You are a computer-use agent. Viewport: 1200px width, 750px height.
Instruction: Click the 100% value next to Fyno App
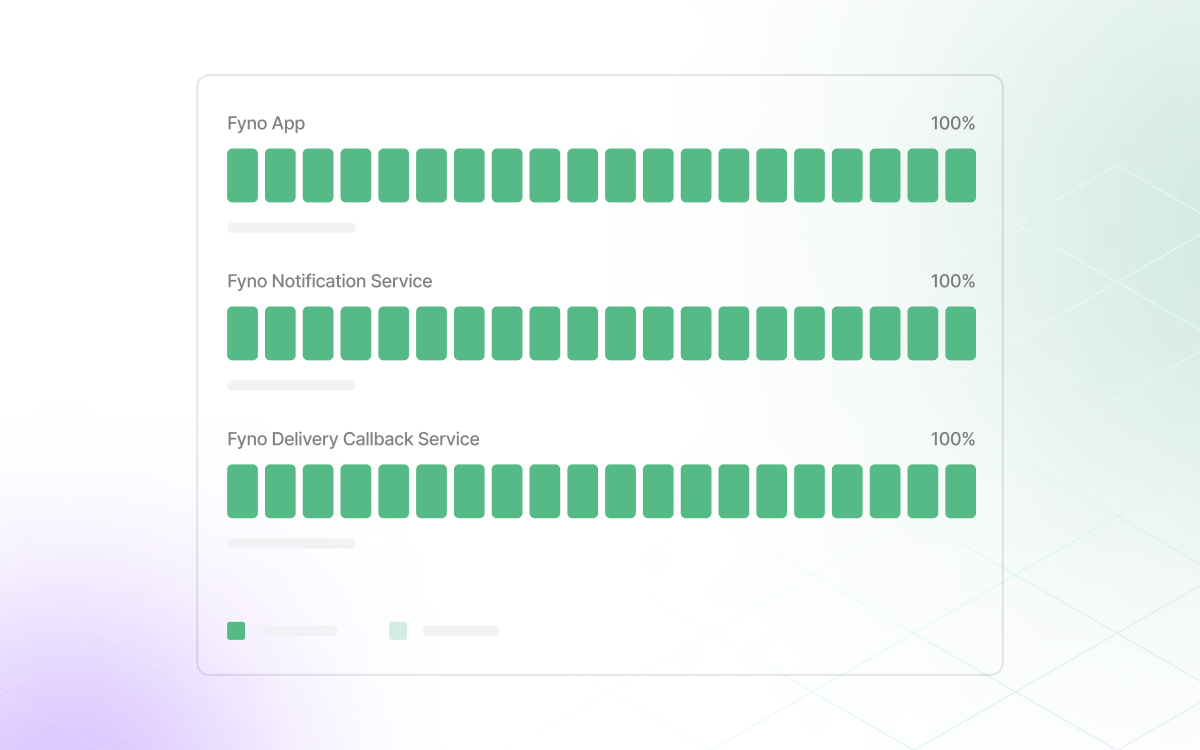click(x=953, y=123)
